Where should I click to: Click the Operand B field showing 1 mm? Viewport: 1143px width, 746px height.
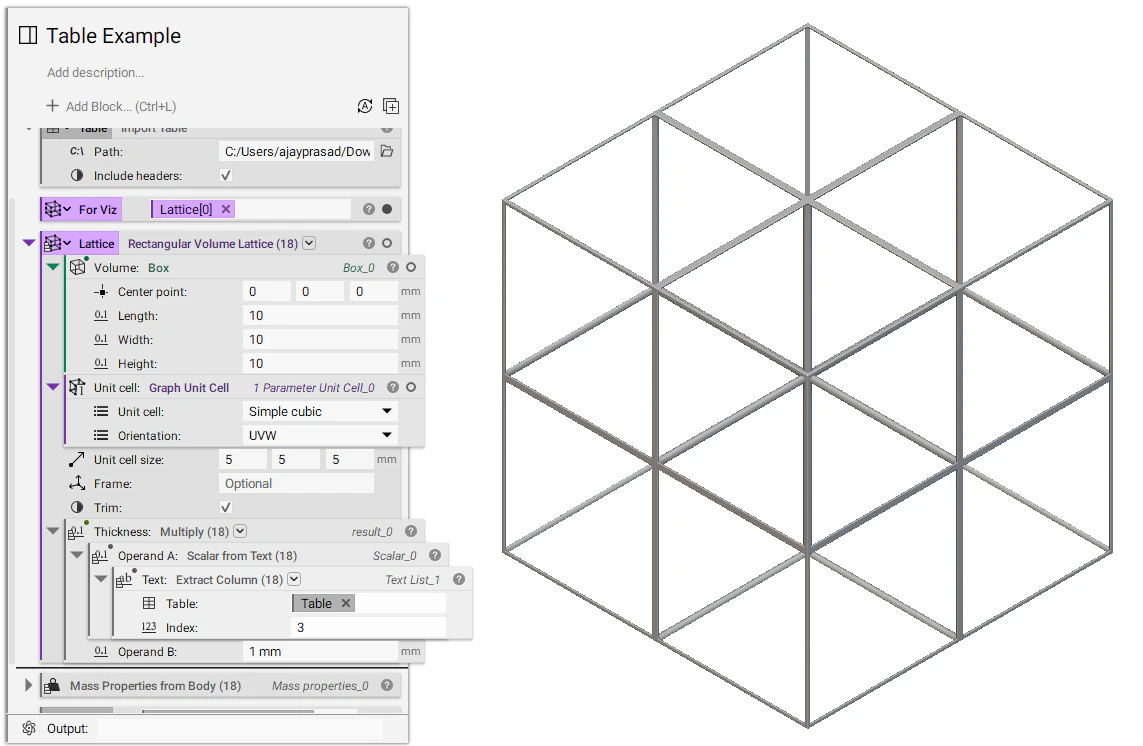320,651
